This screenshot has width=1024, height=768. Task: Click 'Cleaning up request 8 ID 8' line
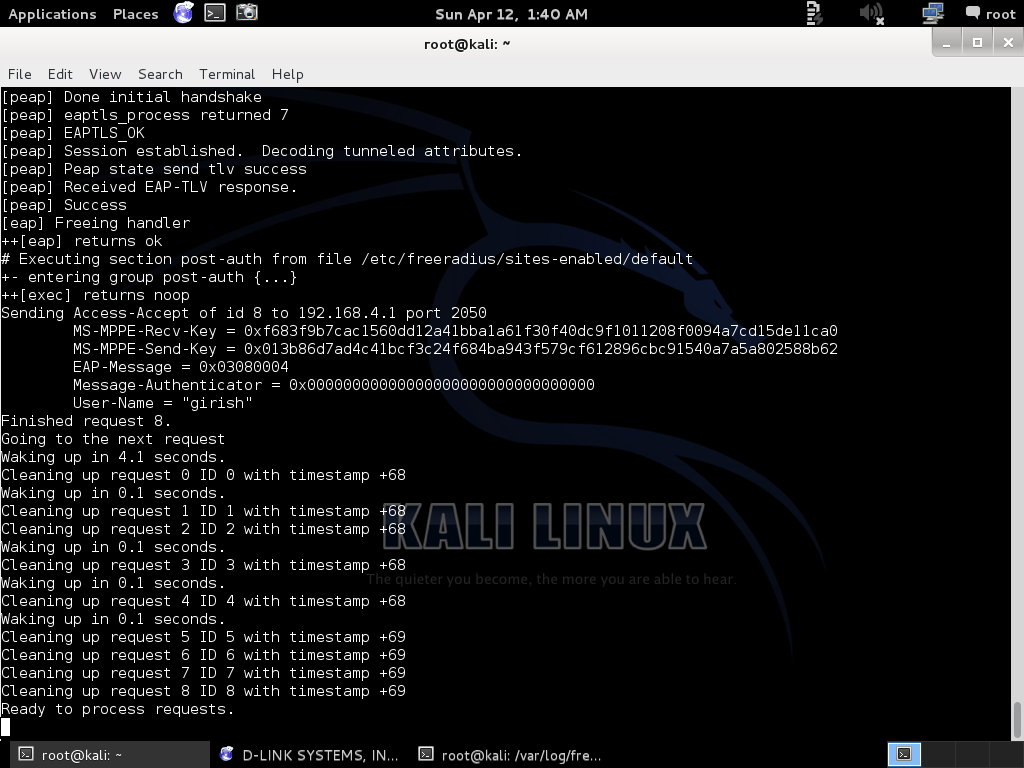pyautogui.click(x=203, y=691)
